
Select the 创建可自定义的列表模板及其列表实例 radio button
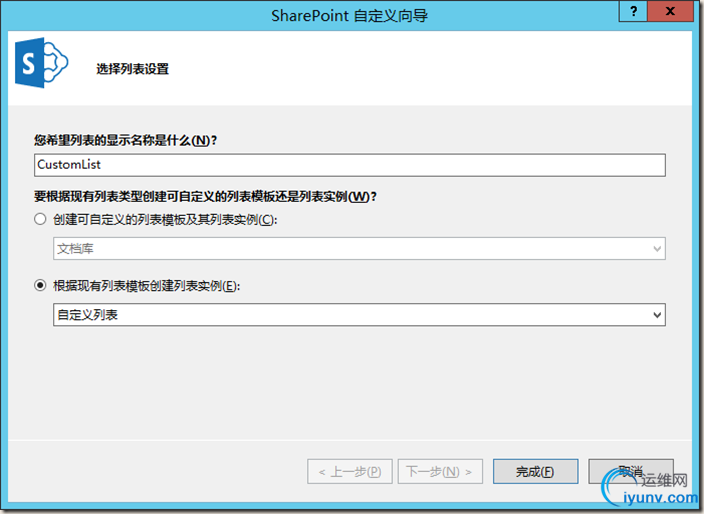click(x=40, y=219)
